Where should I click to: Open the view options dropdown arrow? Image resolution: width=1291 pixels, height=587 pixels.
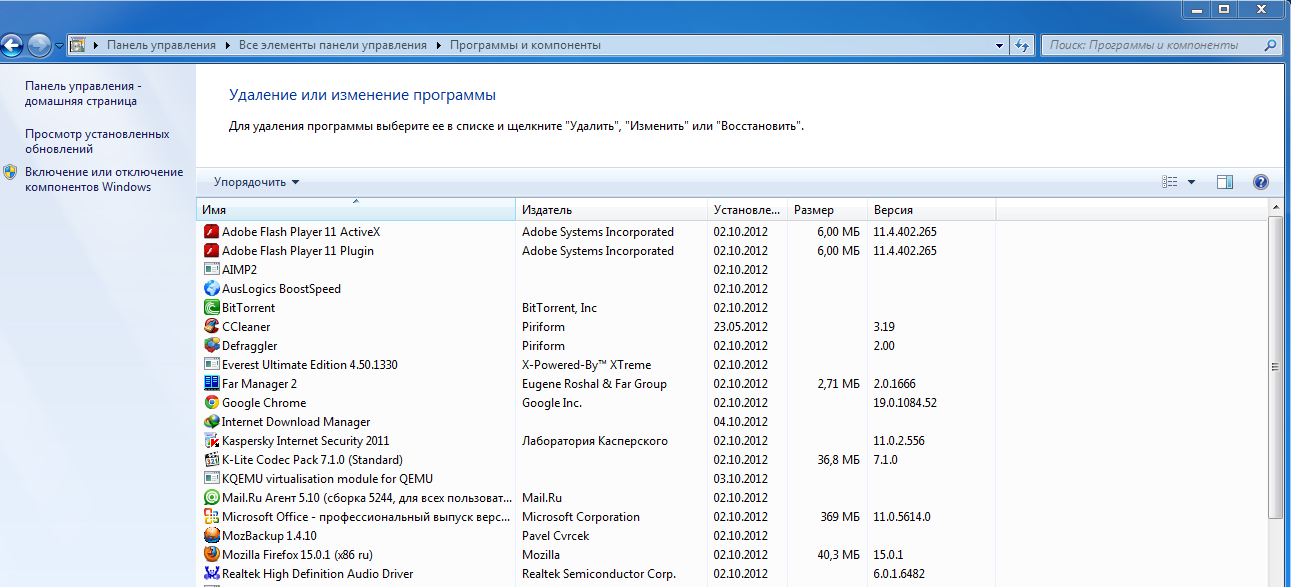(x=1191, y=182)
